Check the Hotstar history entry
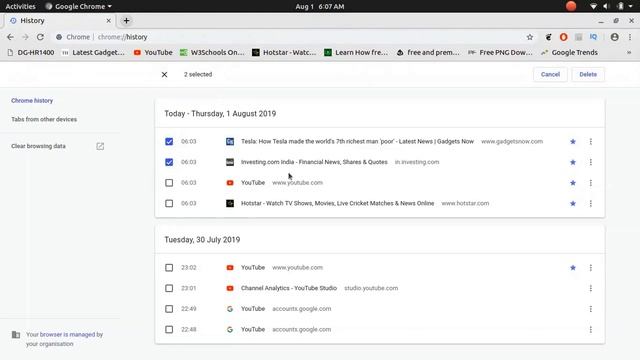 [x=169, y=203]
